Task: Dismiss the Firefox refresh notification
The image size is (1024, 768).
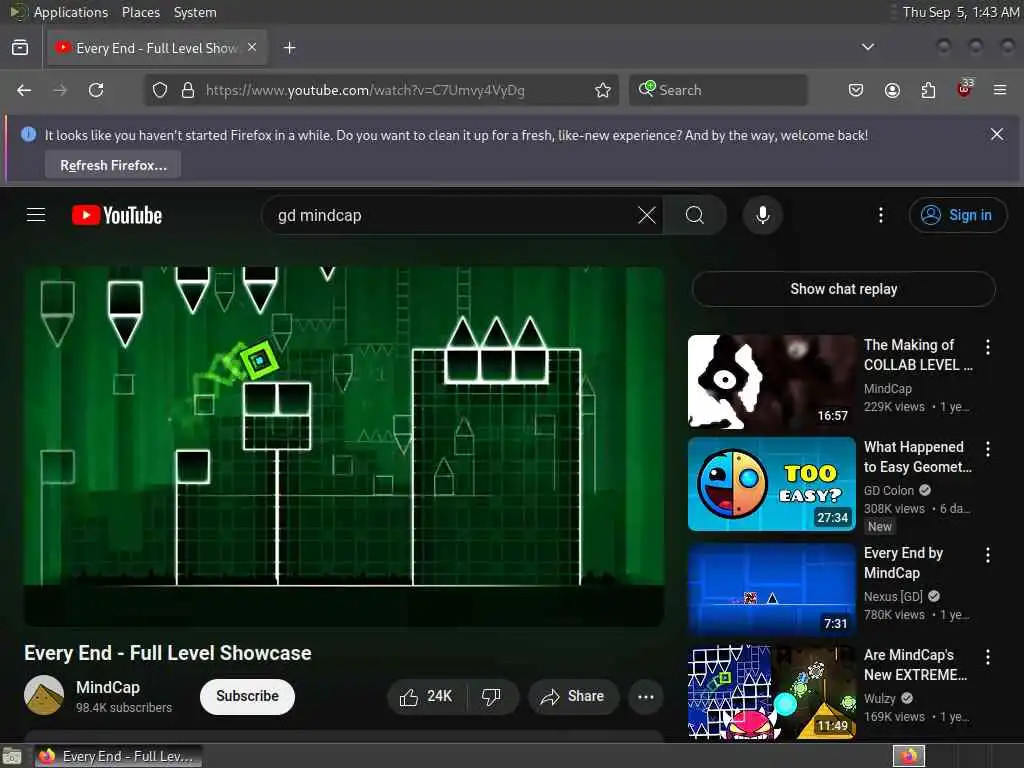Action: point(997,135)
